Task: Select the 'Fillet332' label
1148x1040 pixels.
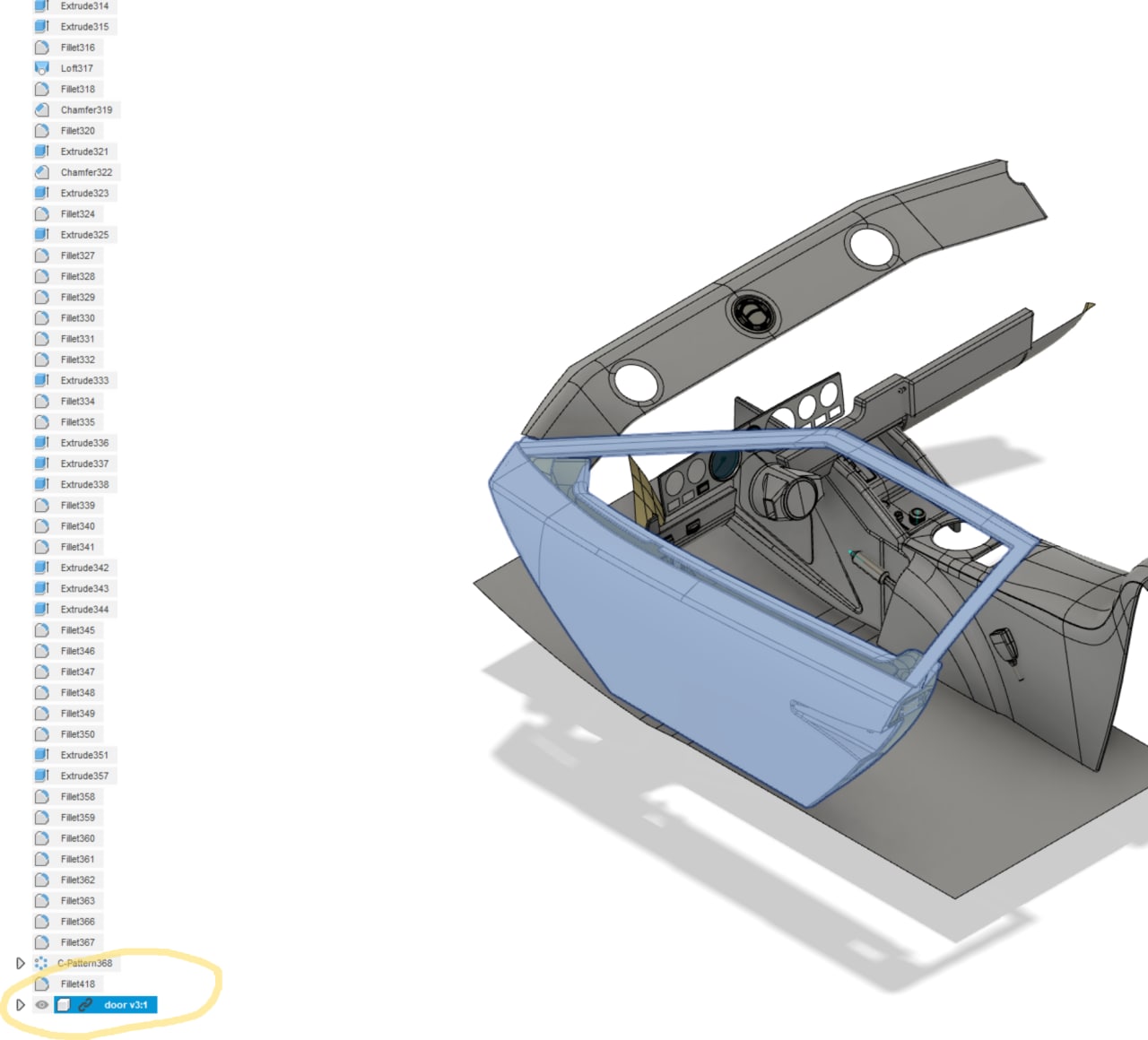Action: click(x=78, y=360)
